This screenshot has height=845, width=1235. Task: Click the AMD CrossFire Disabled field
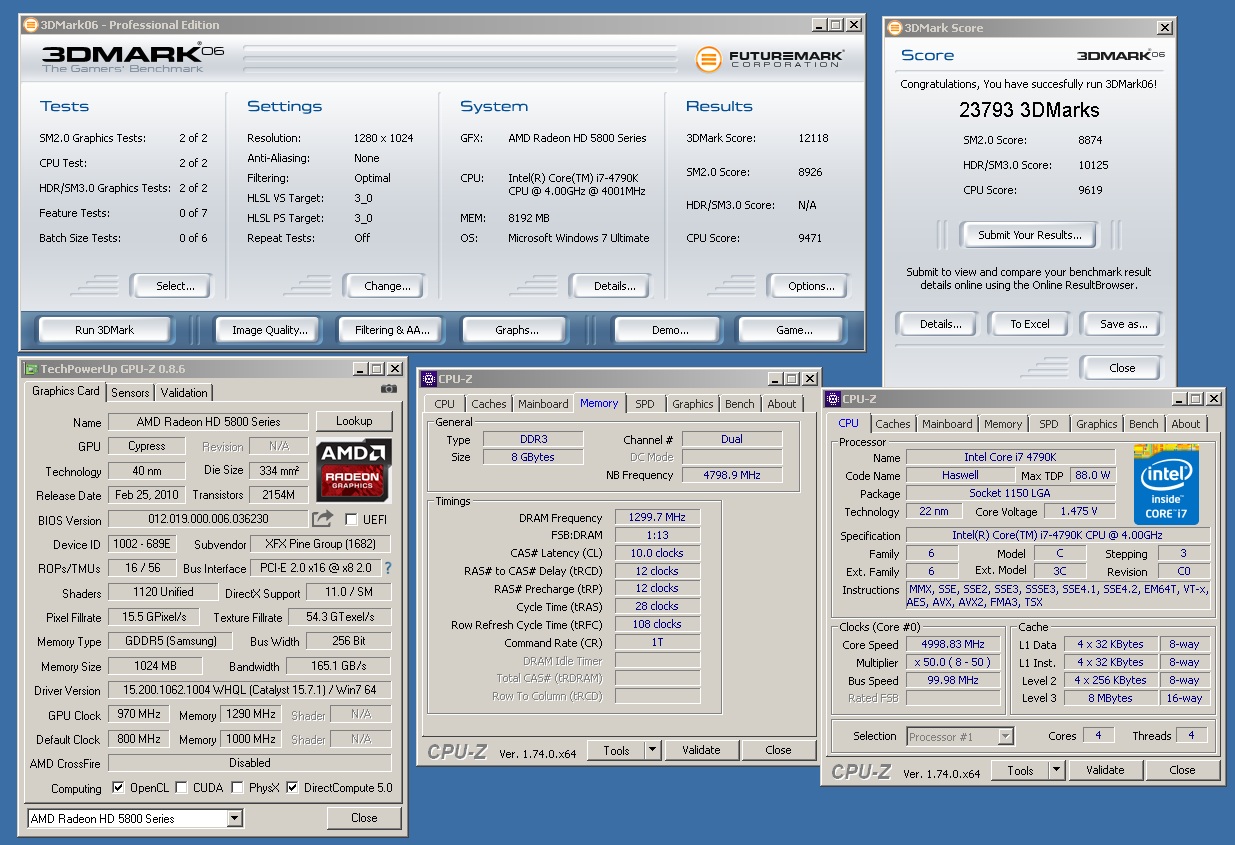(x=249, y=763)
